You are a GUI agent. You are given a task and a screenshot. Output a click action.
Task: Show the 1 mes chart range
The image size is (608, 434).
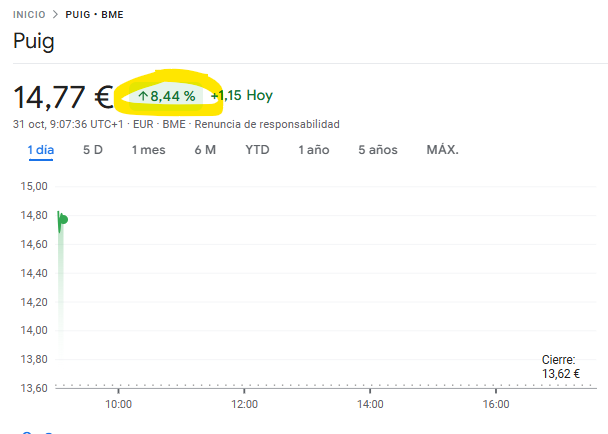(148, 150)
